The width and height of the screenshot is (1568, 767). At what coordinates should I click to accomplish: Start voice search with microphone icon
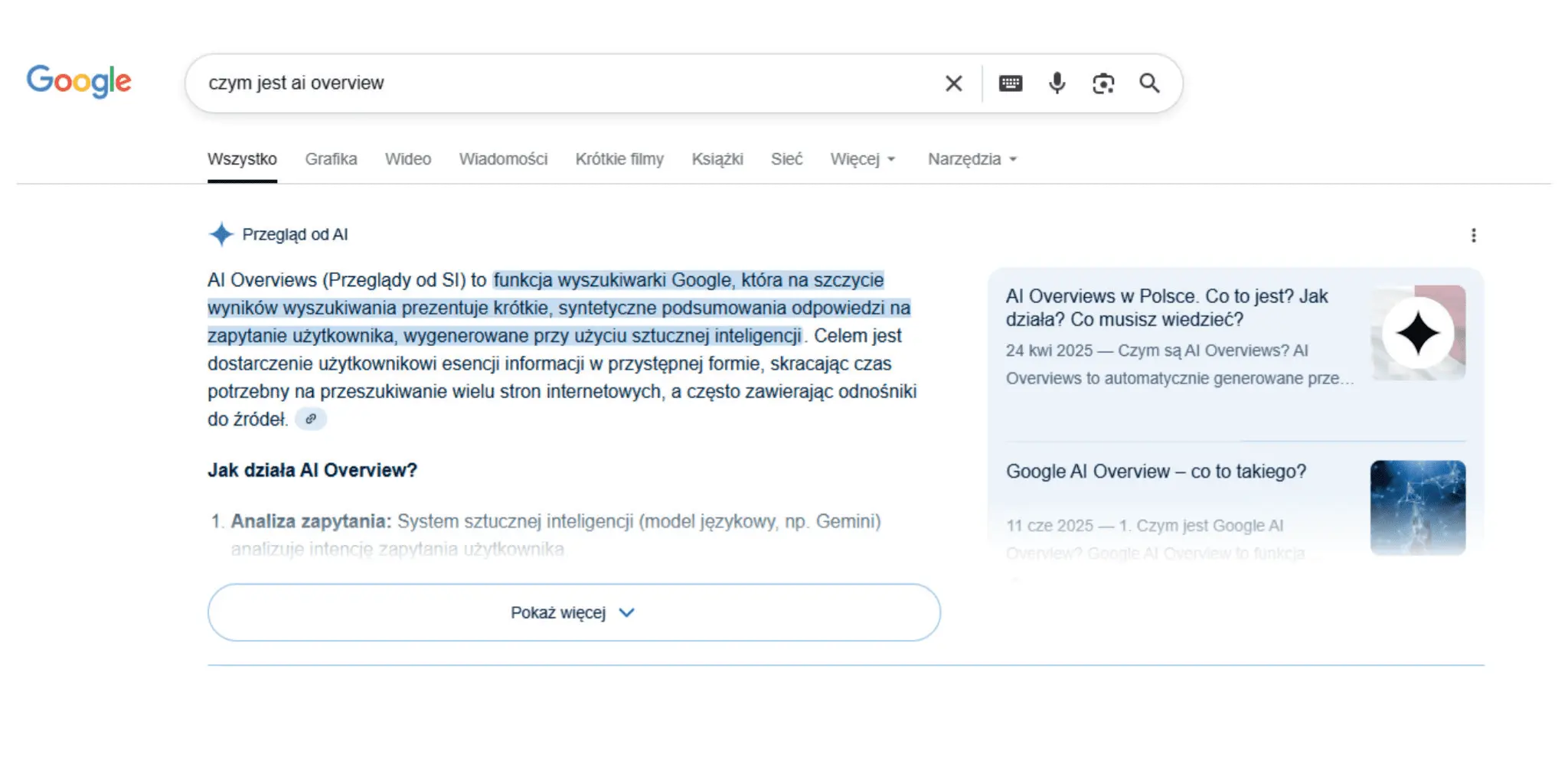click(x=1057, y=83)
